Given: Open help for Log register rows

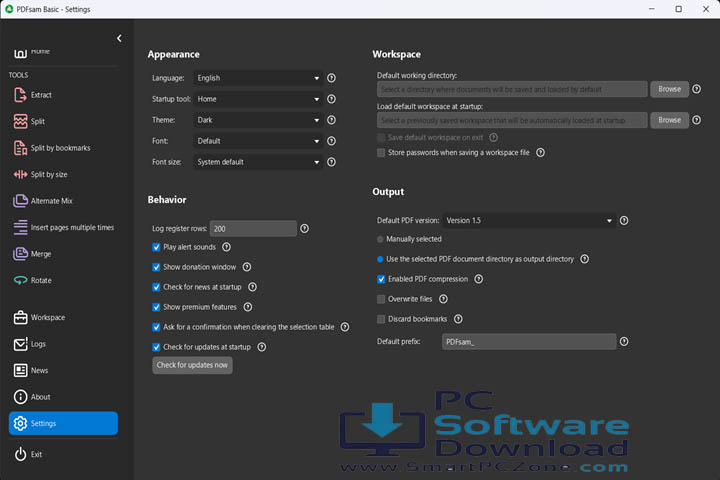Looking at the screenshot, I should coord(304,228).
